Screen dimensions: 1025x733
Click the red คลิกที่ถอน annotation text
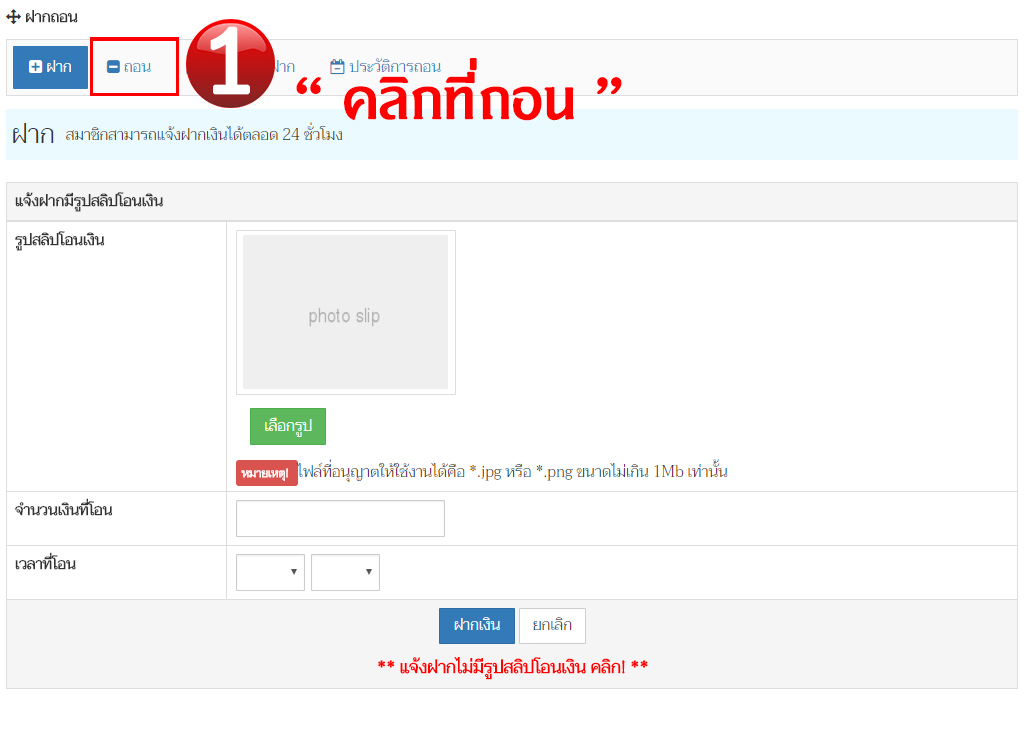[460, 98]
